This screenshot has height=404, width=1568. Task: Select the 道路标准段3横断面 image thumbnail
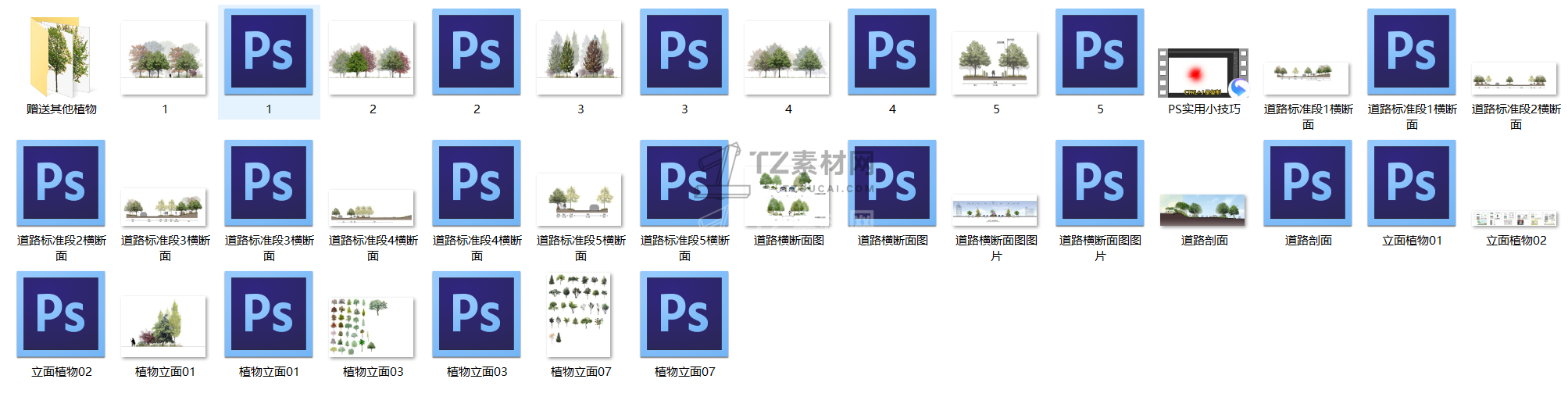click(x=164, y=207)
